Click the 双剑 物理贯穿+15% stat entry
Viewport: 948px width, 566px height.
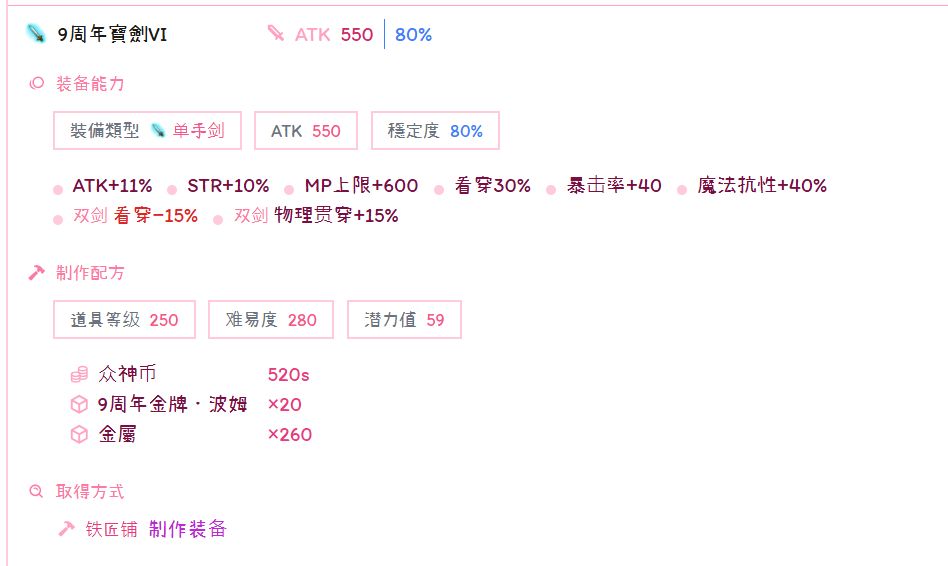[x=316, y=216]
